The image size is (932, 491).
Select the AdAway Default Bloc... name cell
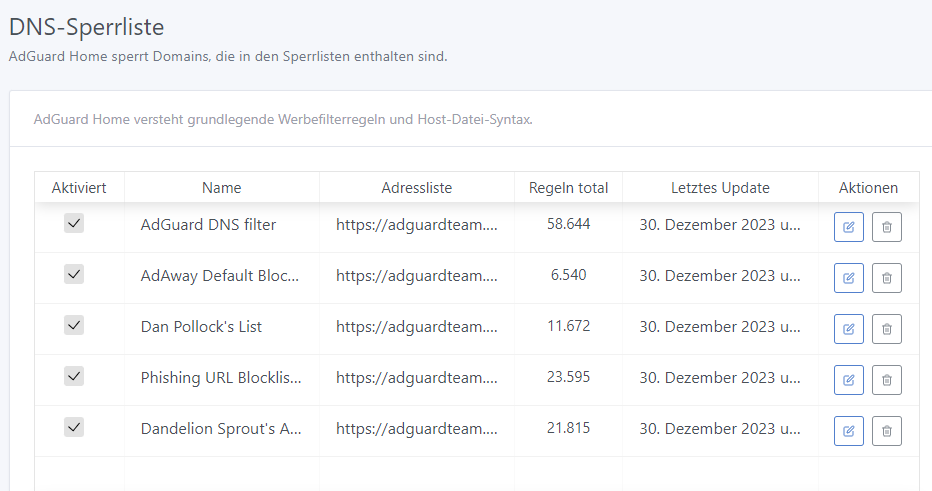pyautogui.click(x=220, y=276)
